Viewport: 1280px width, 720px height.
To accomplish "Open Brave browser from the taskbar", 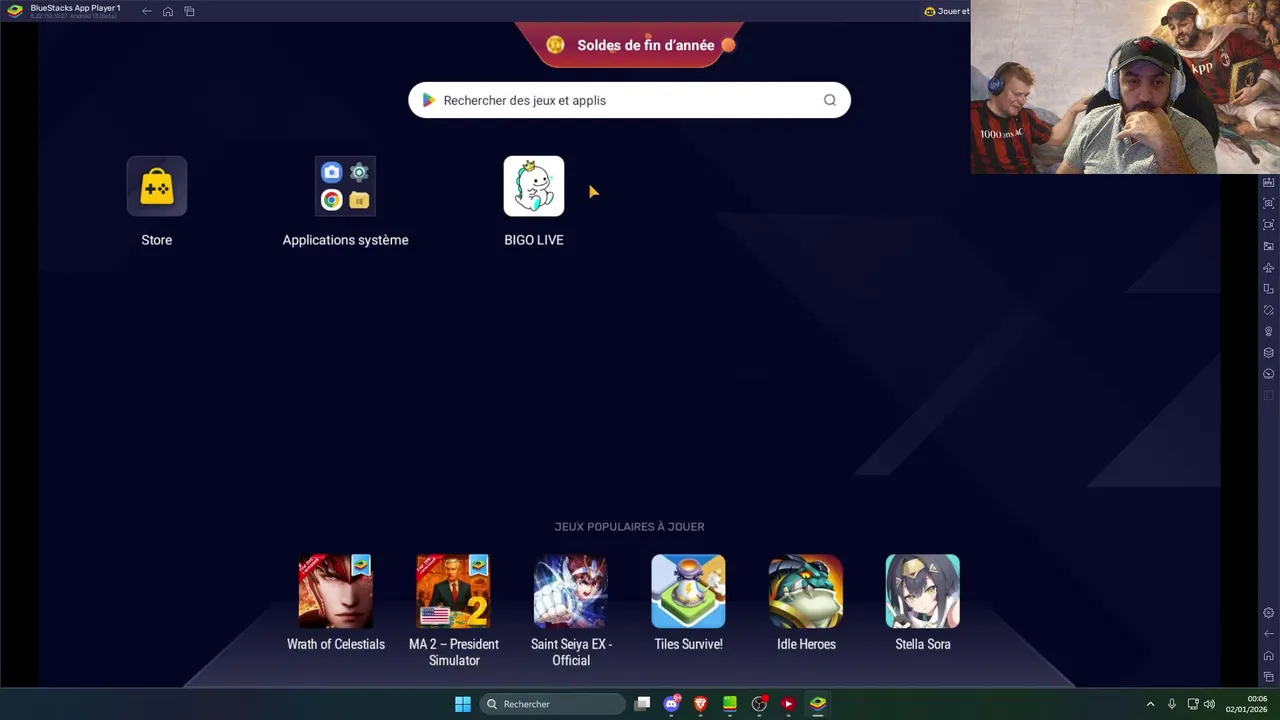I will 701,704.
